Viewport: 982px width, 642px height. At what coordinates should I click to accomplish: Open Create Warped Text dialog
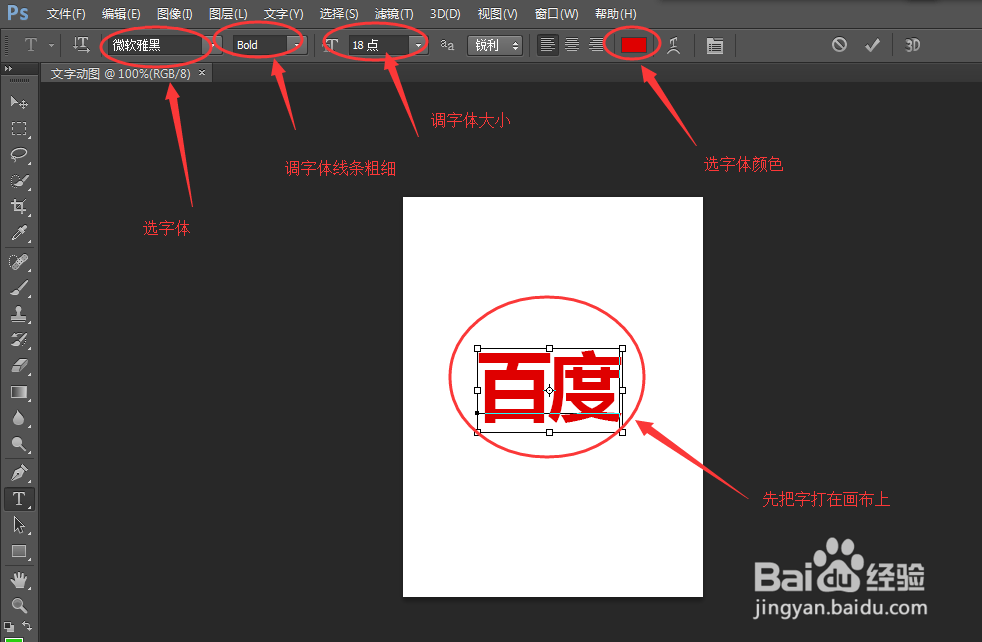[673, 45]
